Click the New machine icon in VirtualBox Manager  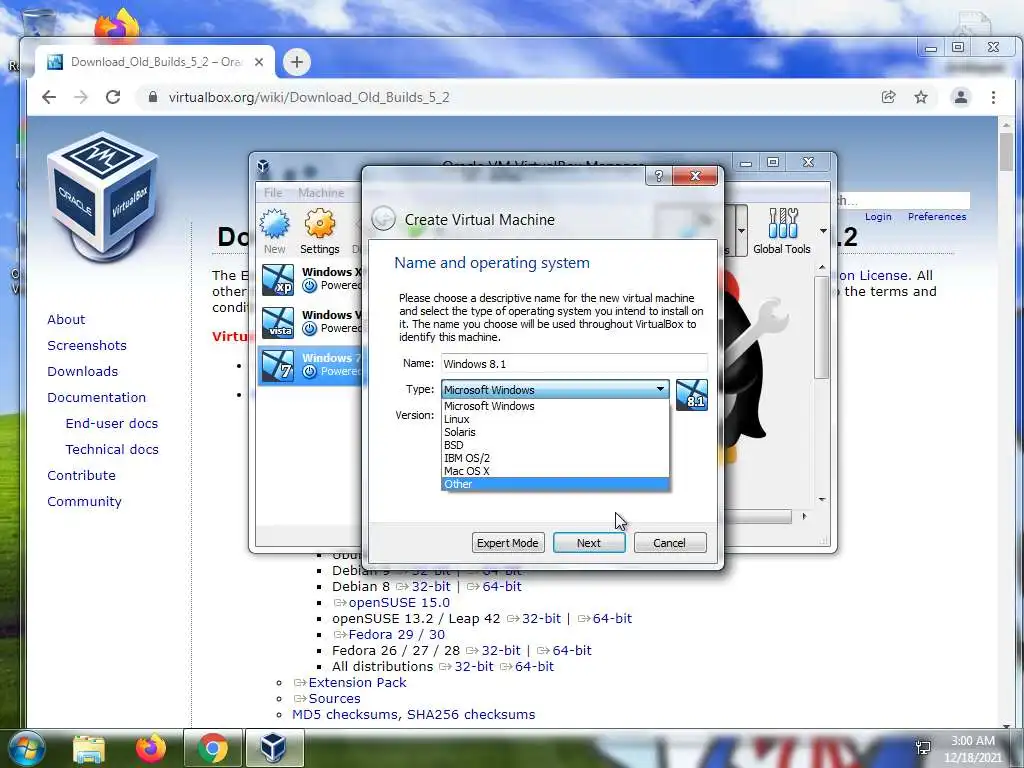click(275, 231)
